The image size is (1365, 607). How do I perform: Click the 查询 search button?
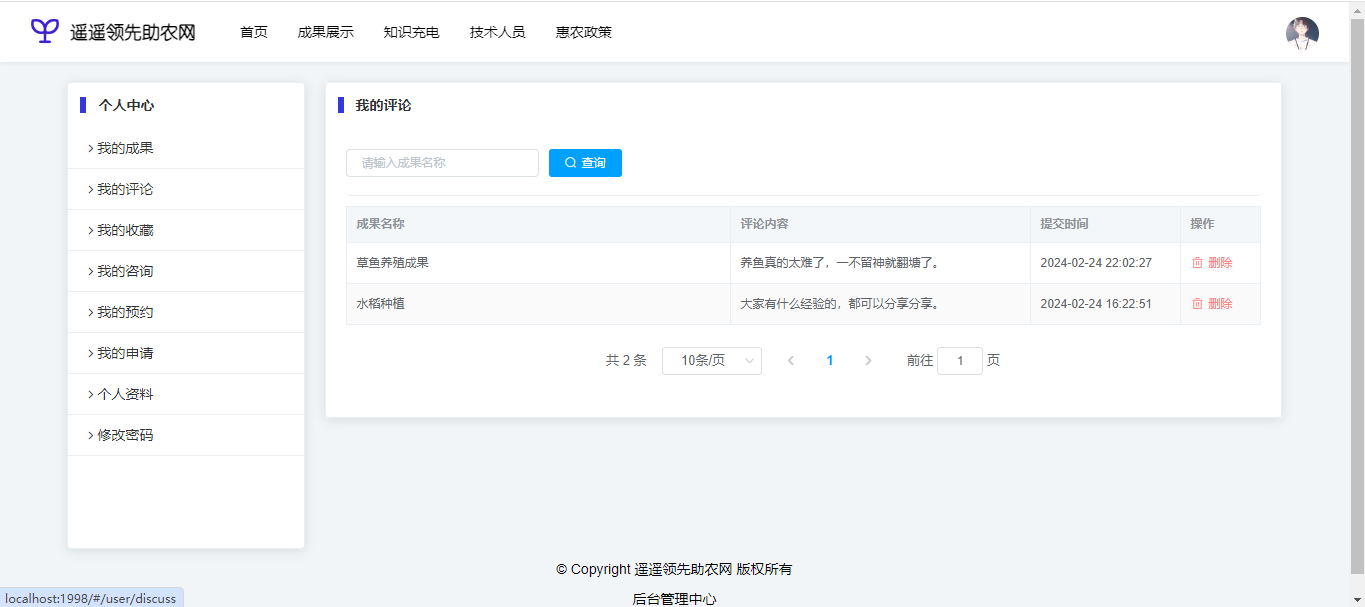pos(585,163)
